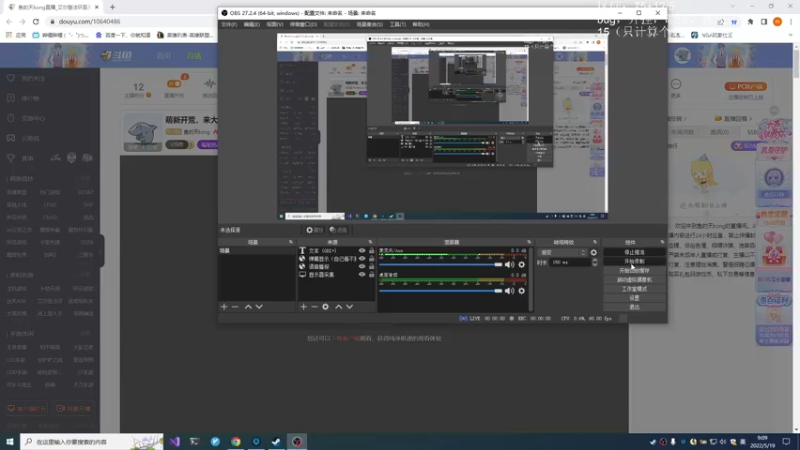
Task: Open 文件(F) menu in OBS
Action: click(x=229, y=24)
